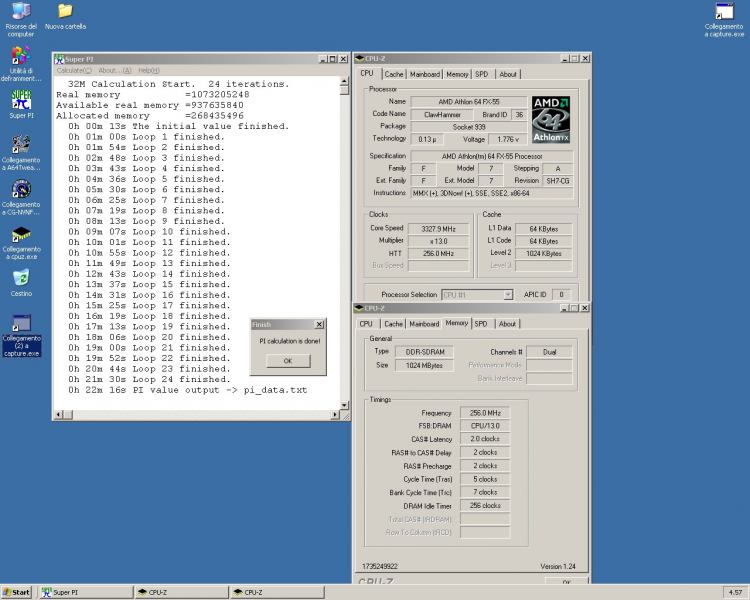750x600 pixels.
Task: Open the Nuova cartella folder icon
Action: [x=66, y=17]
